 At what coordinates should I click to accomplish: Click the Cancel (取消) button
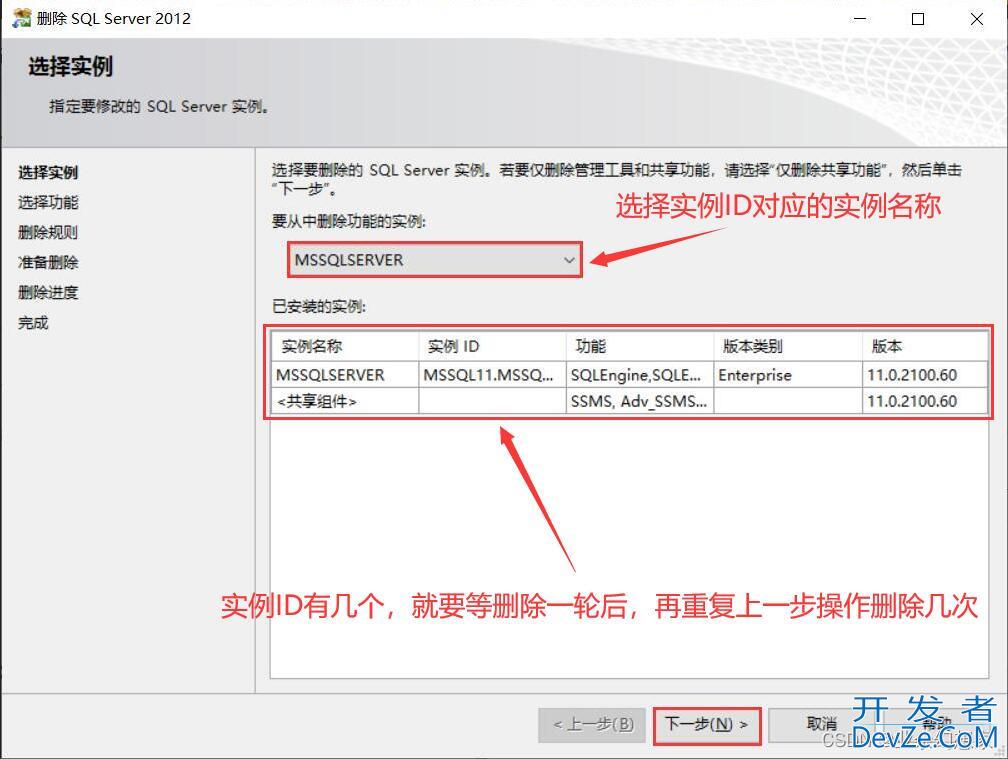[x=821, y=725]
